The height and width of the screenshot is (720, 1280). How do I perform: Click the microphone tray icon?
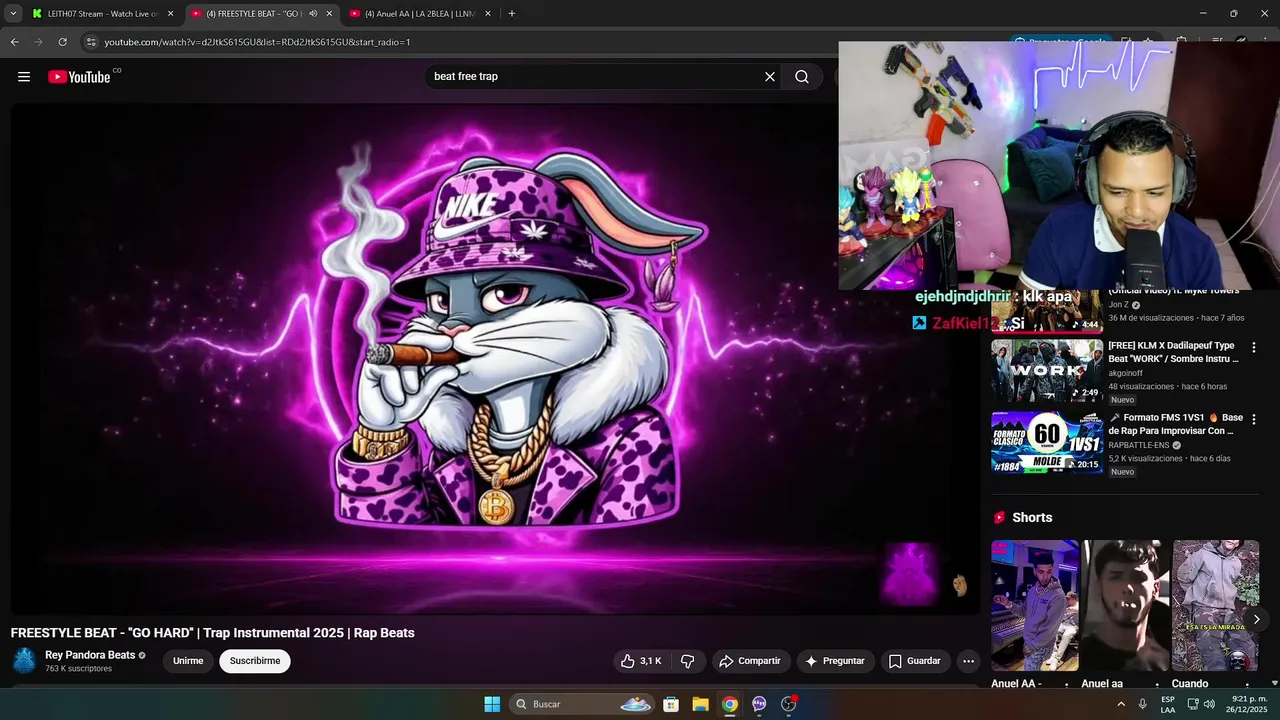(x=1143, y=704)
